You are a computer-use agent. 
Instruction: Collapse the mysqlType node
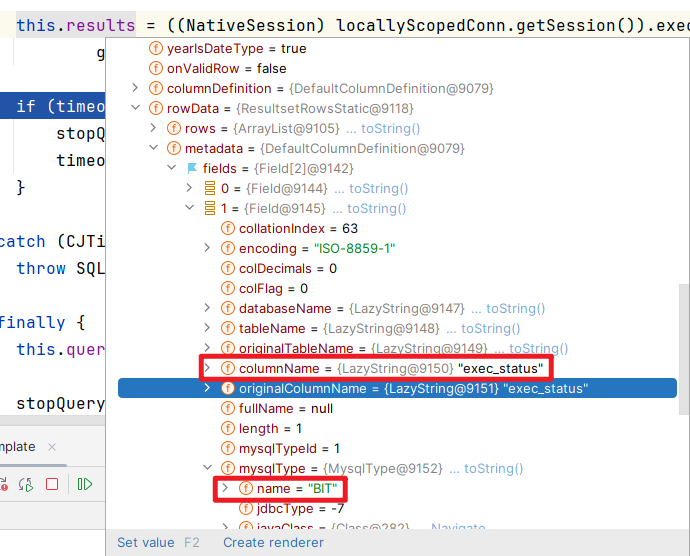click(x=208, y=468)
